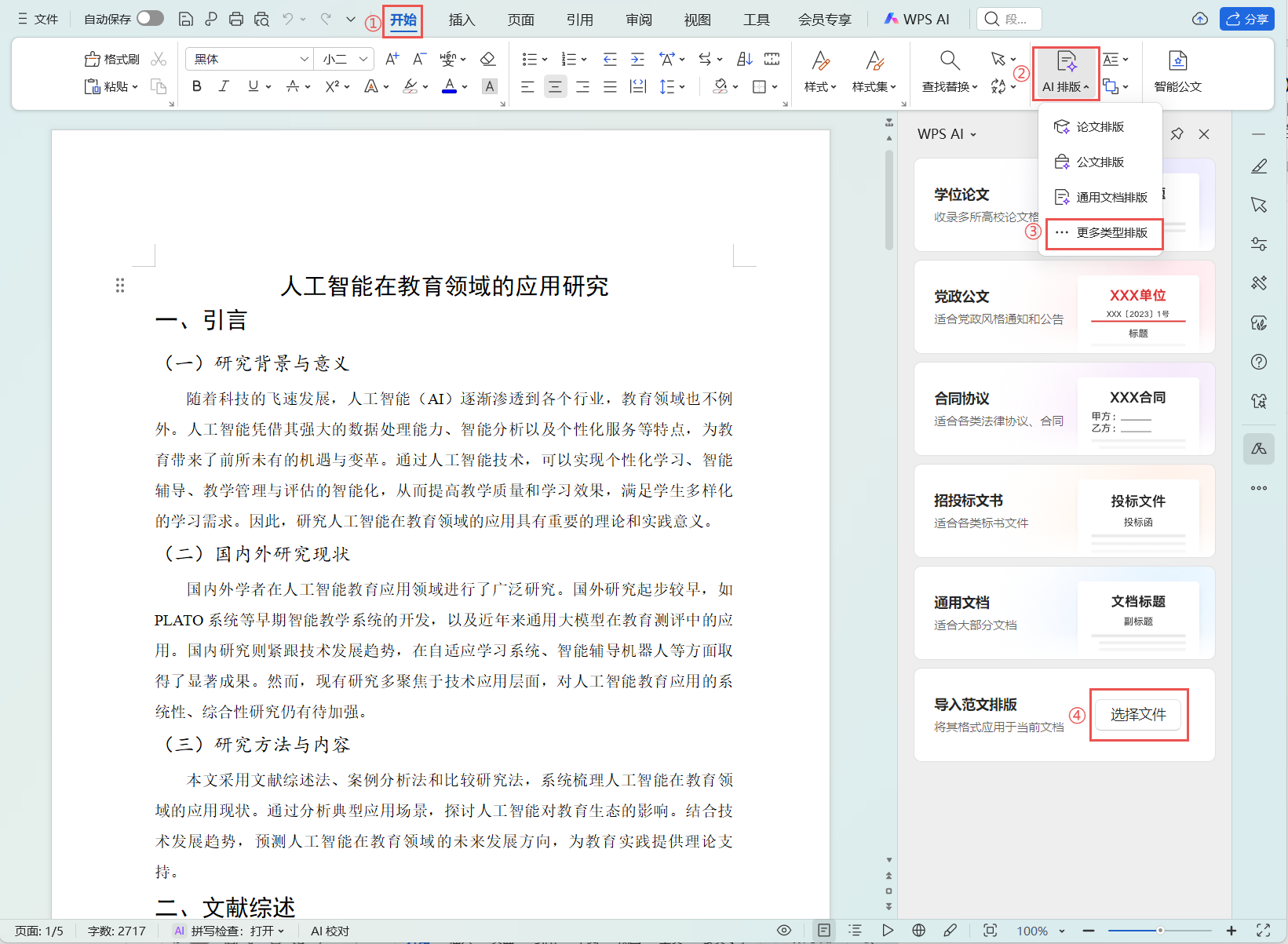Click the zoom slider handle in the status bar
Image resolution: width=1288 pixels, height=944 pixels.
1160,931
